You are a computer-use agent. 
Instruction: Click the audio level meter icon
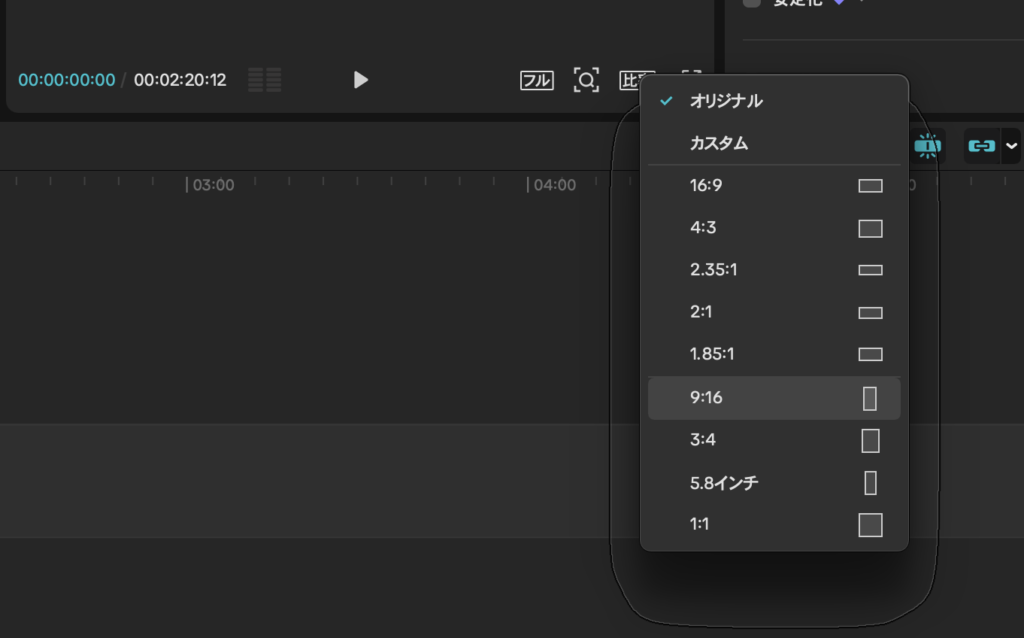(264, 80)
